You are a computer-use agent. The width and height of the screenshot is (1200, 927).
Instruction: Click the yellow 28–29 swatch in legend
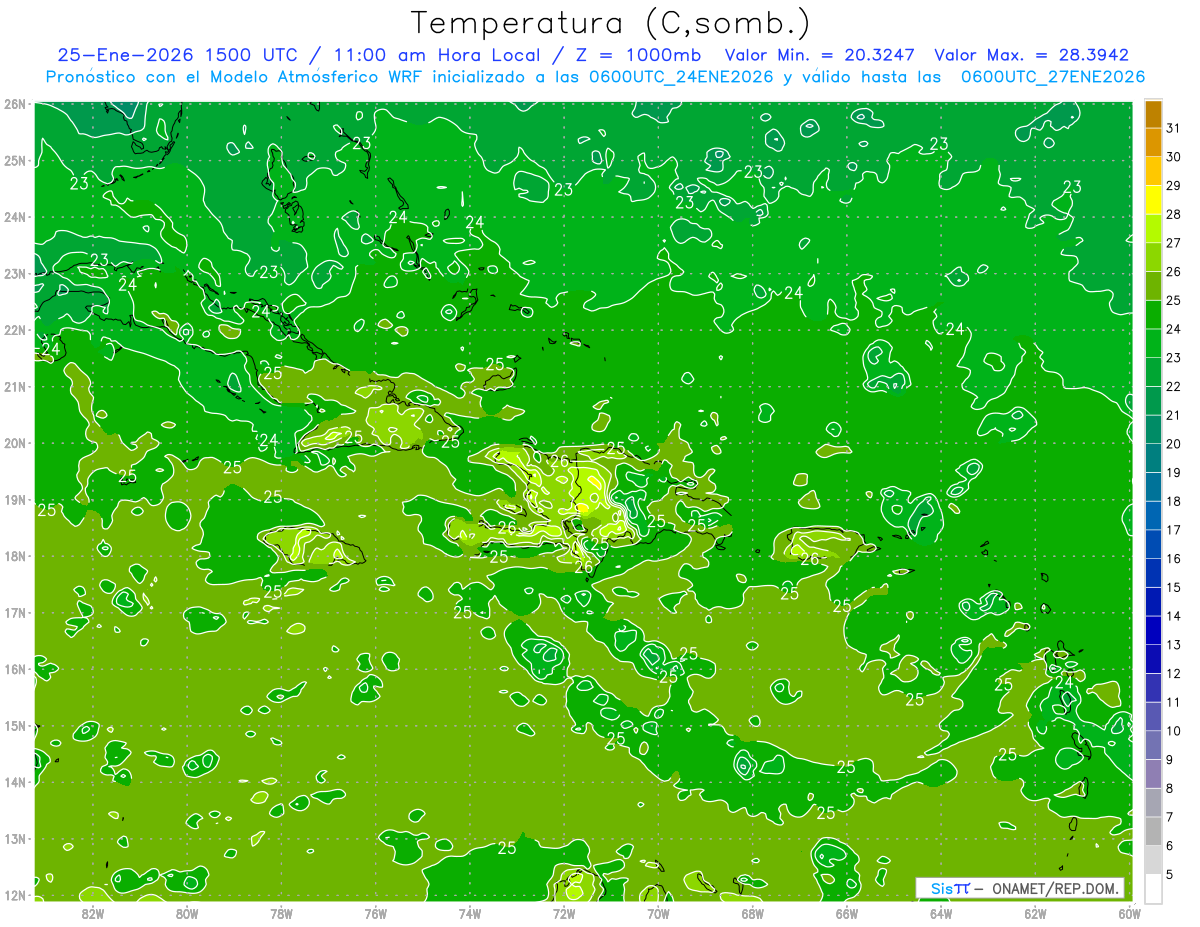coord(1153,199)
